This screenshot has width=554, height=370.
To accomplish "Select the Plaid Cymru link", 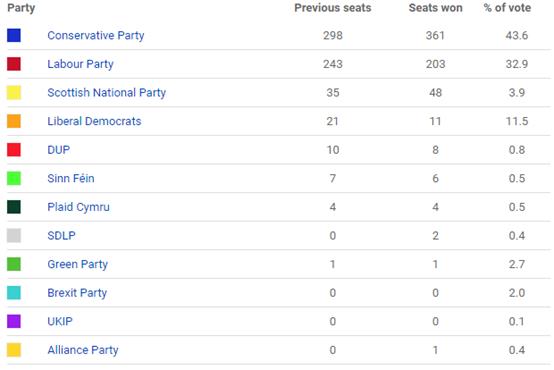I will point(78,207).
